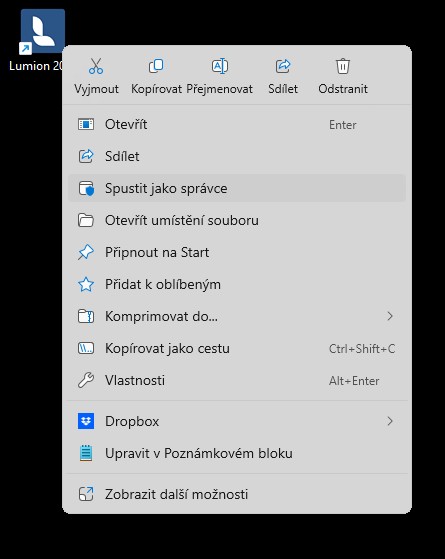Screen dimensions: 445x559
Task: Expand Zobrazit další možnosti for more options
Action: tap(237, 494)
